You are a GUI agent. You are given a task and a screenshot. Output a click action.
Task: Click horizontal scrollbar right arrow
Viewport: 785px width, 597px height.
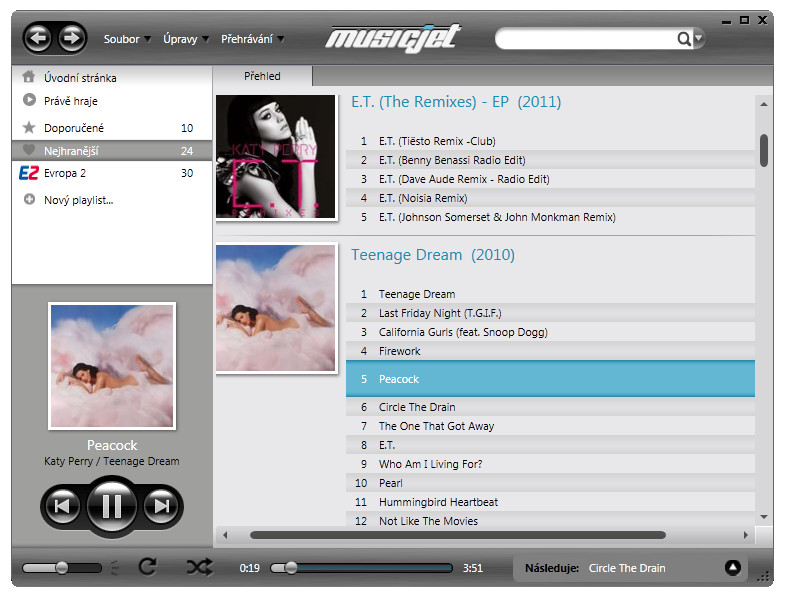click(746, 535)
